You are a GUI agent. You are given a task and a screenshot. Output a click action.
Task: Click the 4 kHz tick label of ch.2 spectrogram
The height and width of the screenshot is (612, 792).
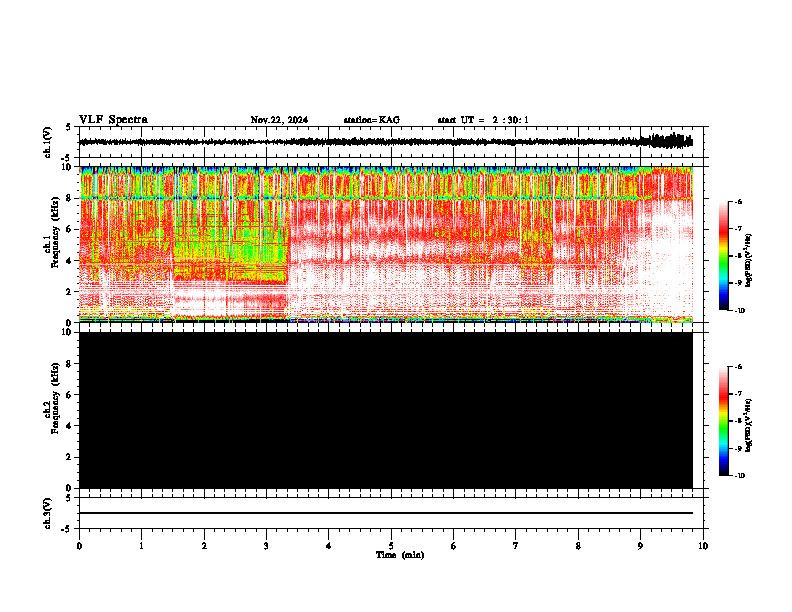pos(70,426)
